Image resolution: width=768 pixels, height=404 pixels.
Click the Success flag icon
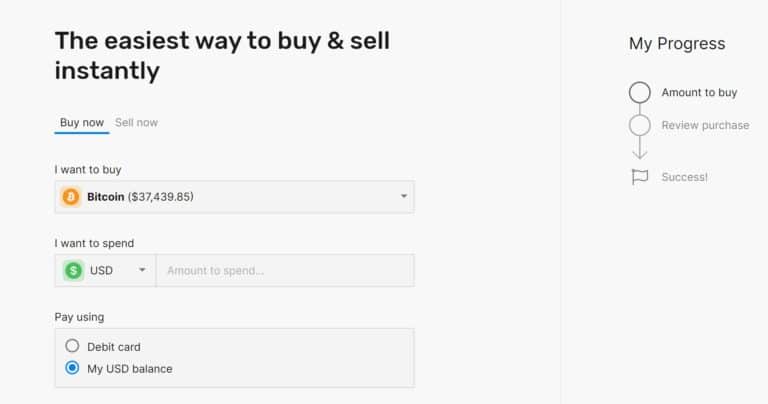(x=640, y=177)
